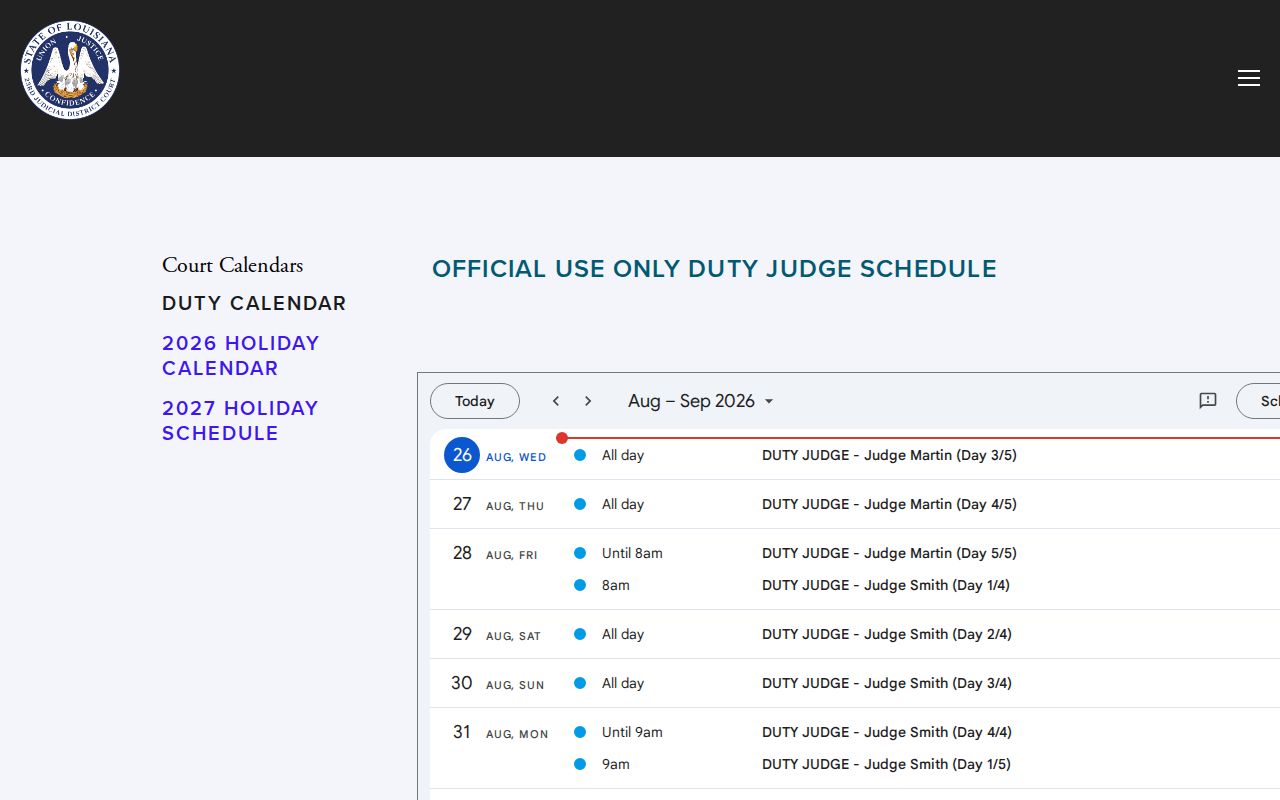1280x800 pixels.
Task: Select the date 27 Aug, Thu
Action: point(497,504)
